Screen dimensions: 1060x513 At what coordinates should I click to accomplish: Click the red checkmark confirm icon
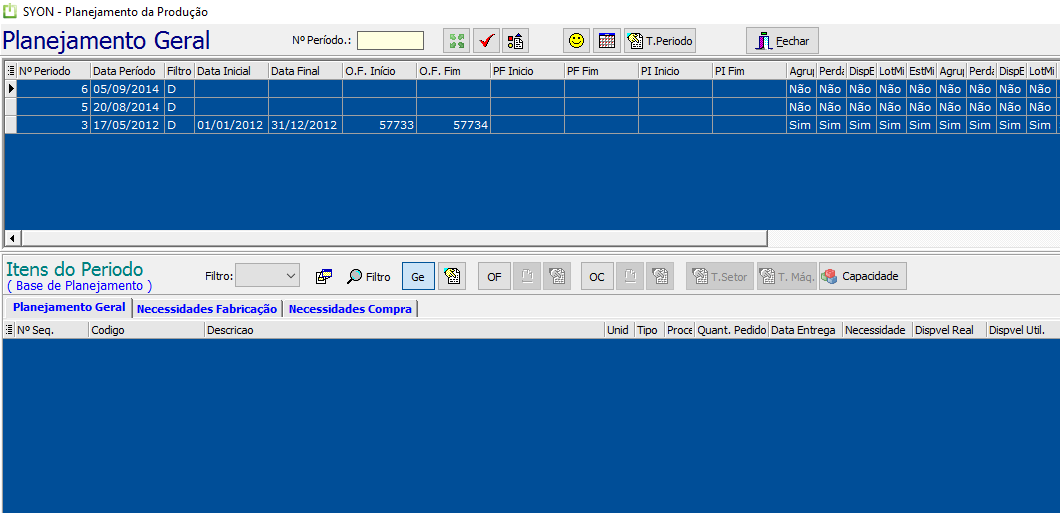[x=486, y=41]
